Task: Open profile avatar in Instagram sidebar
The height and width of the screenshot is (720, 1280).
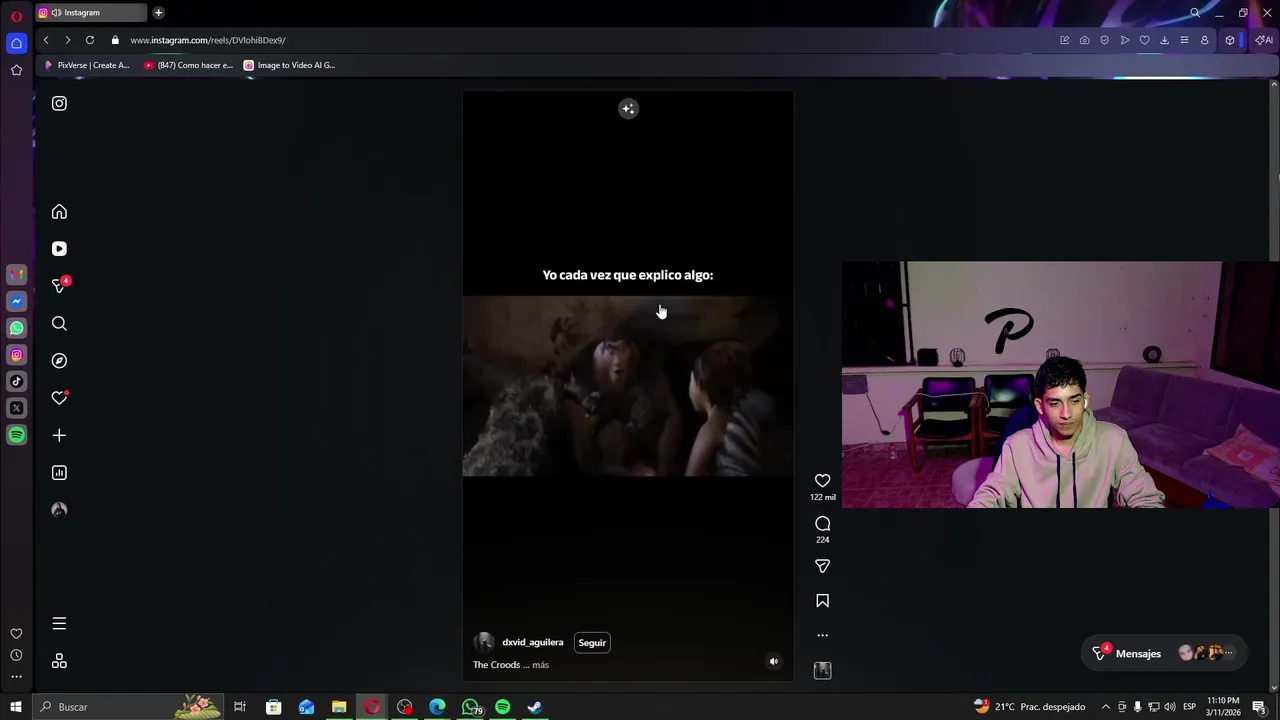Action: (x=59, y=510)
